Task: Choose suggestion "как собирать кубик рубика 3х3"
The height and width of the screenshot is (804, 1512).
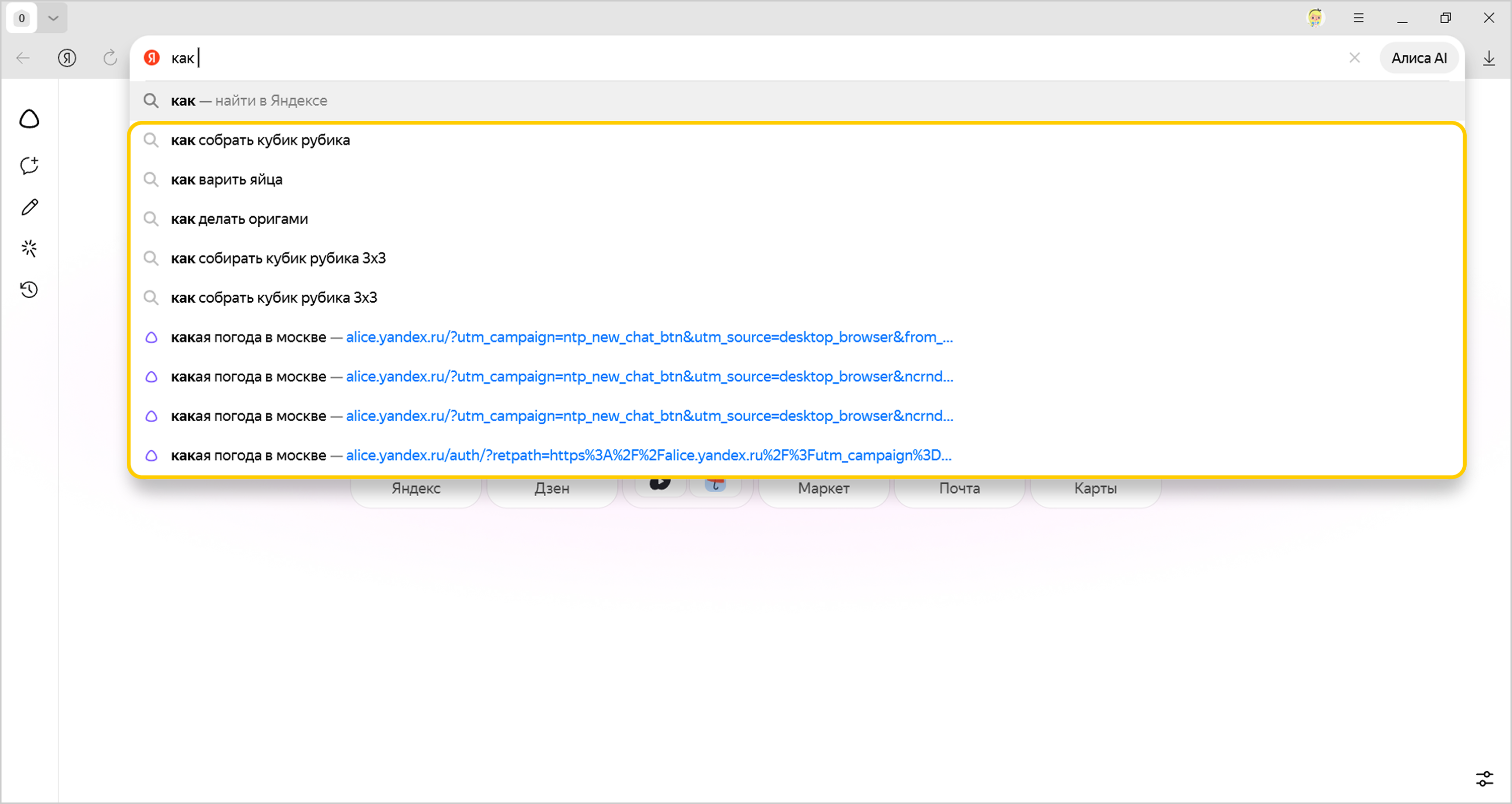Action: tap(797, 258)
